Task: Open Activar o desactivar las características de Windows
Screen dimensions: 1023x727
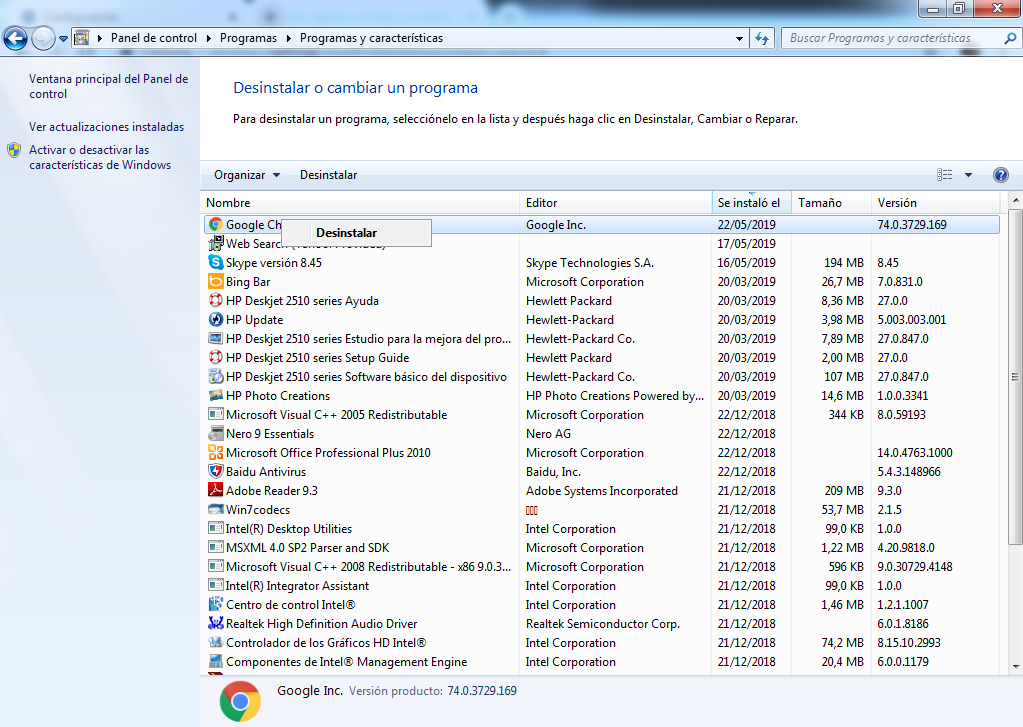Action: [100, 157]
